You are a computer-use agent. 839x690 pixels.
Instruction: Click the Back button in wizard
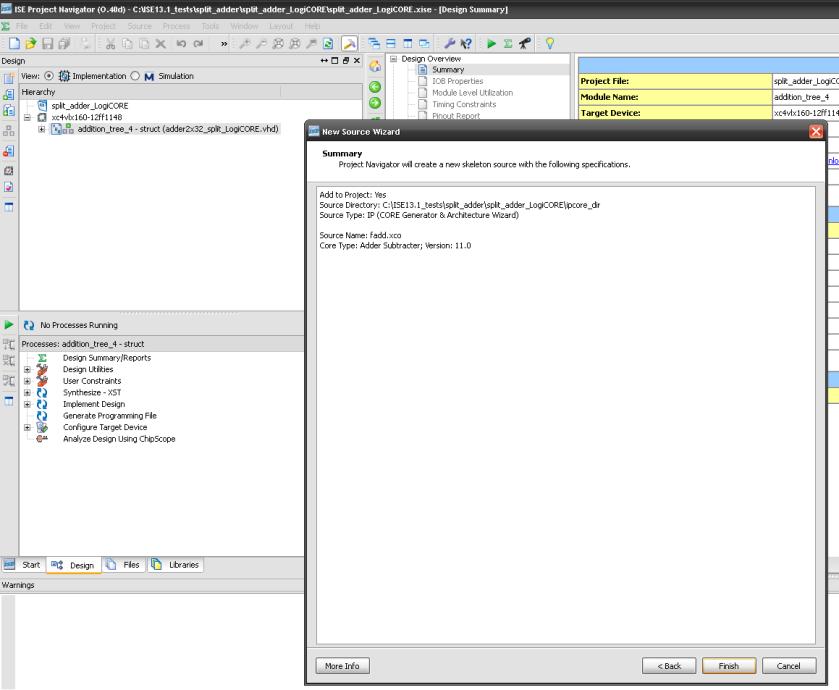(669, 666)
